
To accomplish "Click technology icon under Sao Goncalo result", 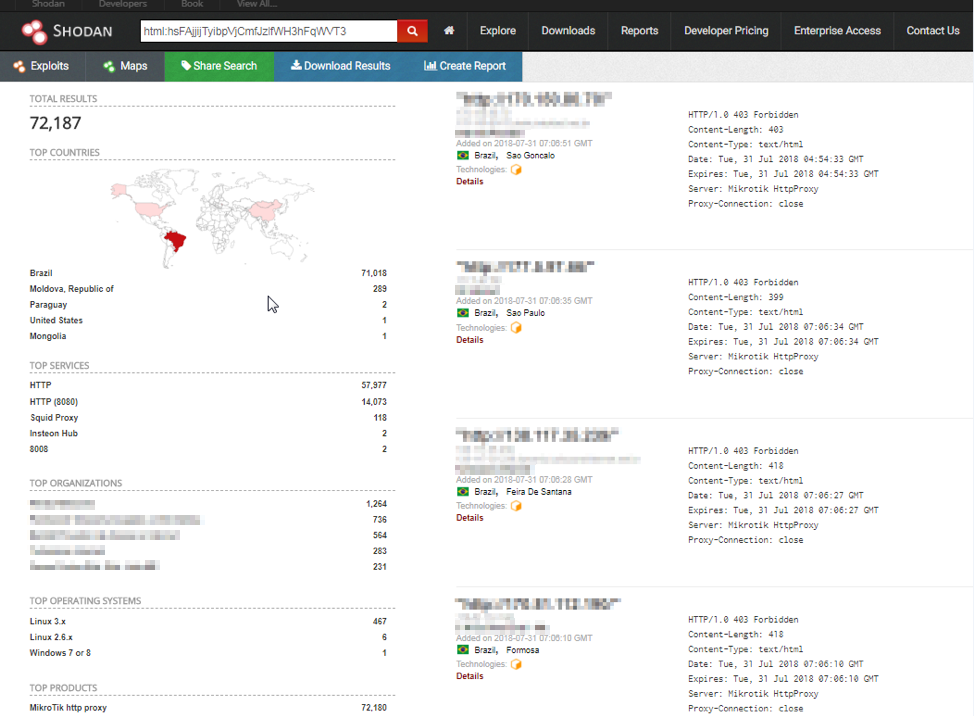I will [517, 170].
